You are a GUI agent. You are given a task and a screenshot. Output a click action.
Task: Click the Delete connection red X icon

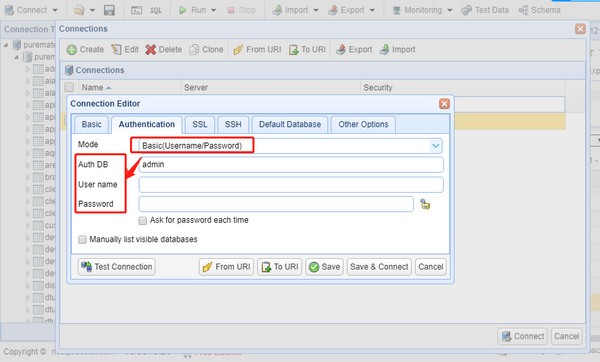click(151, 50)
